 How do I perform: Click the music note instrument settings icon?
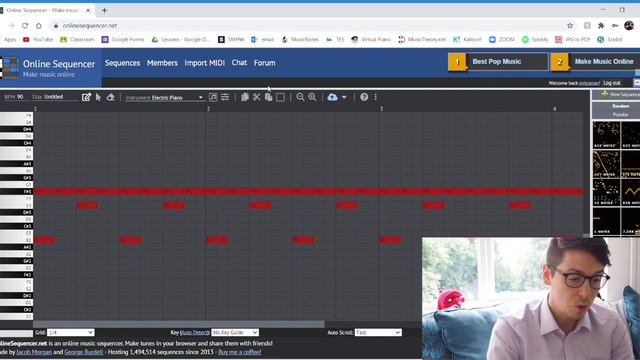point(213,97)
